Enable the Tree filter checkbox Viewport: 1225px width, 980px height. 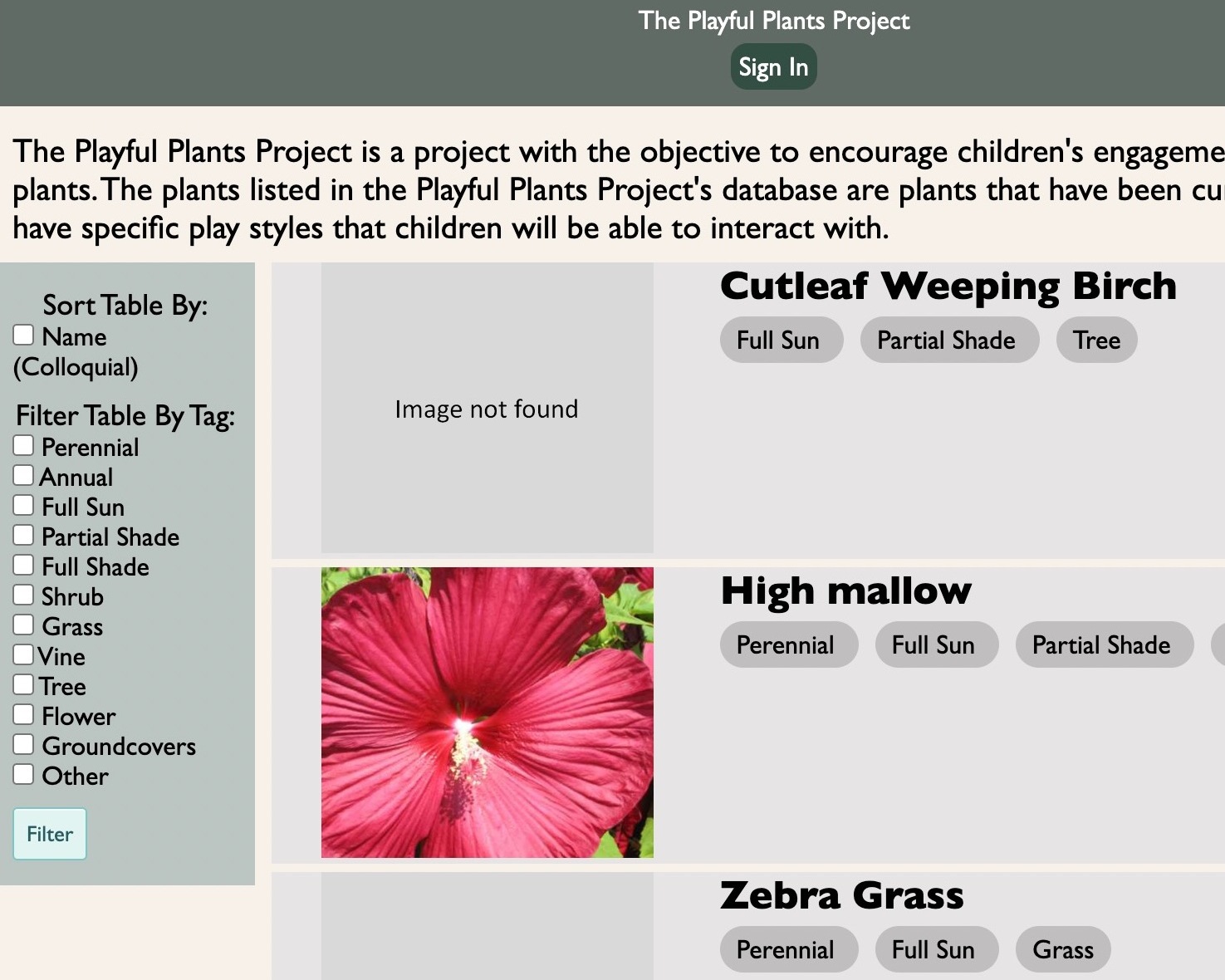click(23, 684)
